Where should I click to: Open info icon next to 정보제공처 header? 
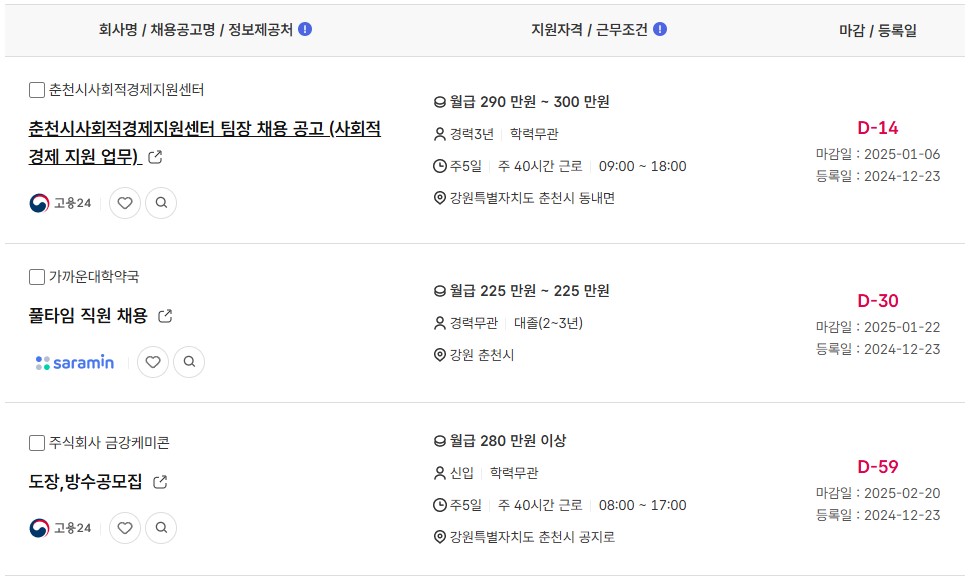click(305, 29)
